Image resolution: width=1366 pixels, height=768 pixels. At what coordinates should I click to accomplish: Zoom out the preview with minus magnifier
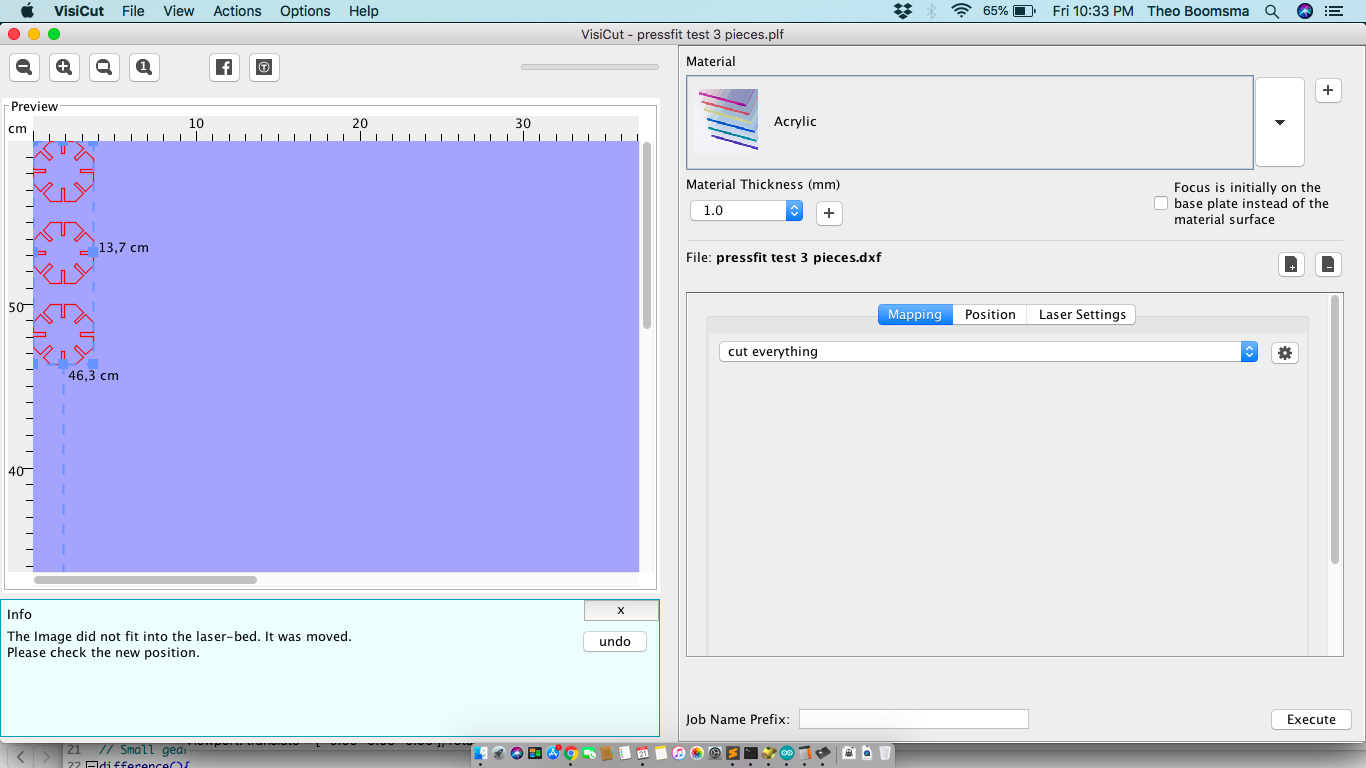[24, 67]
